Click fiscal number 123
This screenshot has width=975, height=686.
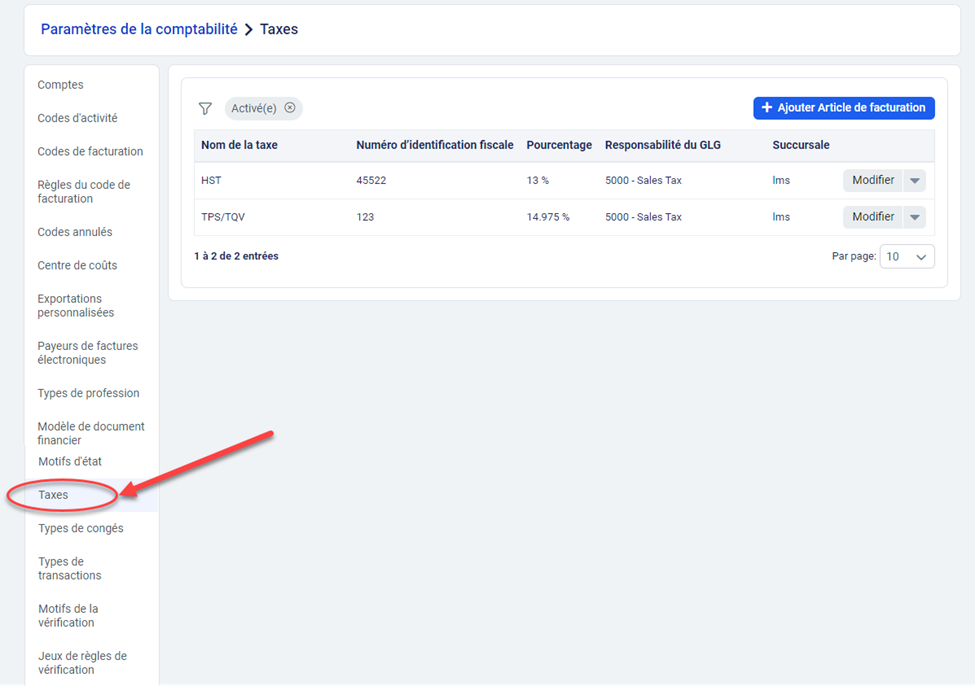click(365, 217)
